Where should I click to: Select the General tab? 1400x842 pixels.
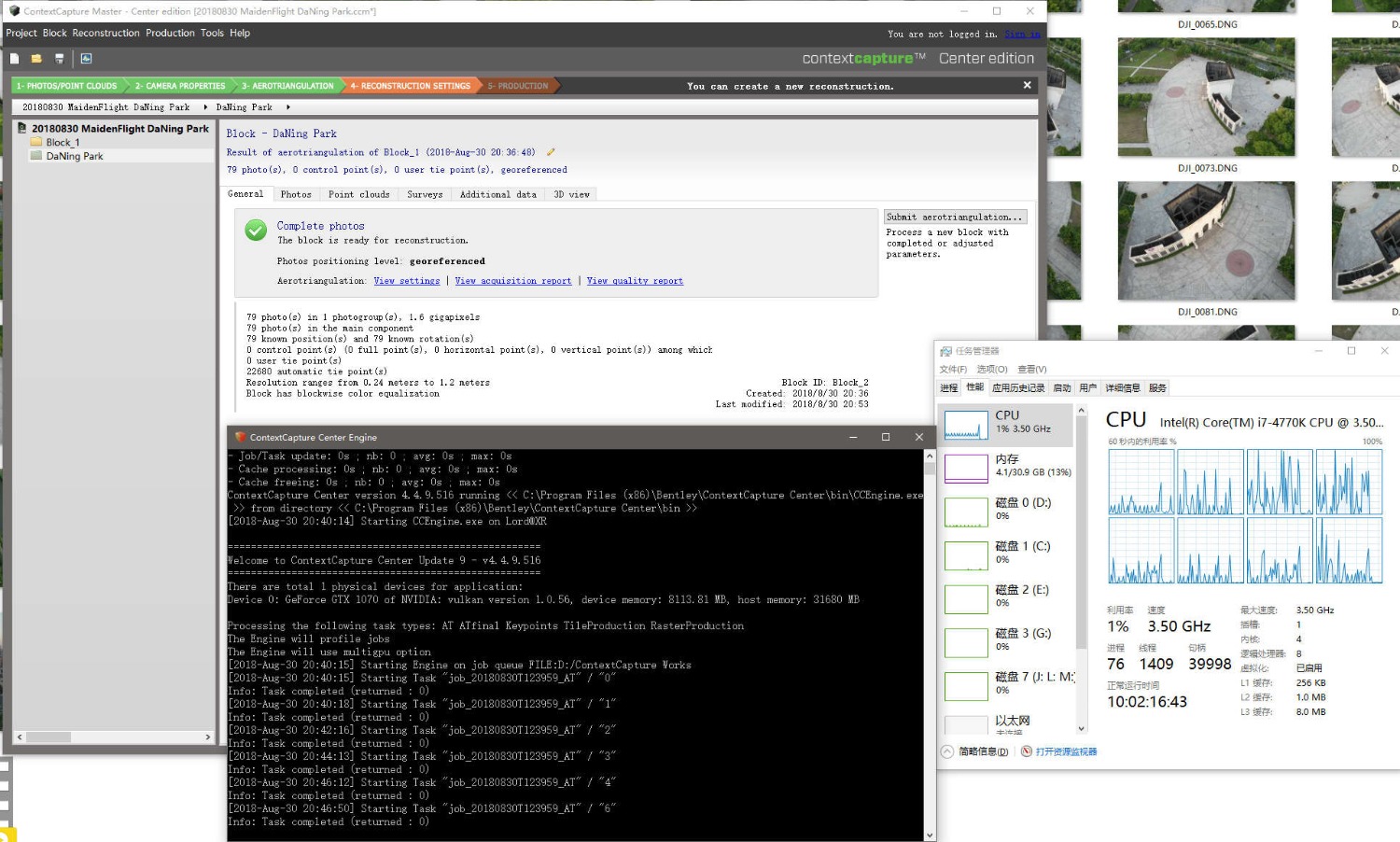245,194
